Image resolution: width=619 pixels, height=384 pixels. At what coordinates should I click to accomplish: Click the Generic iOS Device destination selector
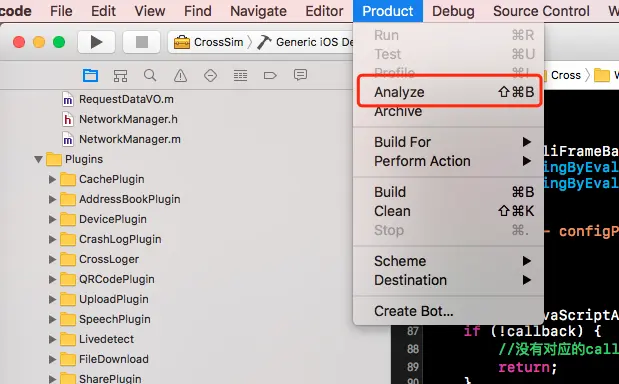305,42
